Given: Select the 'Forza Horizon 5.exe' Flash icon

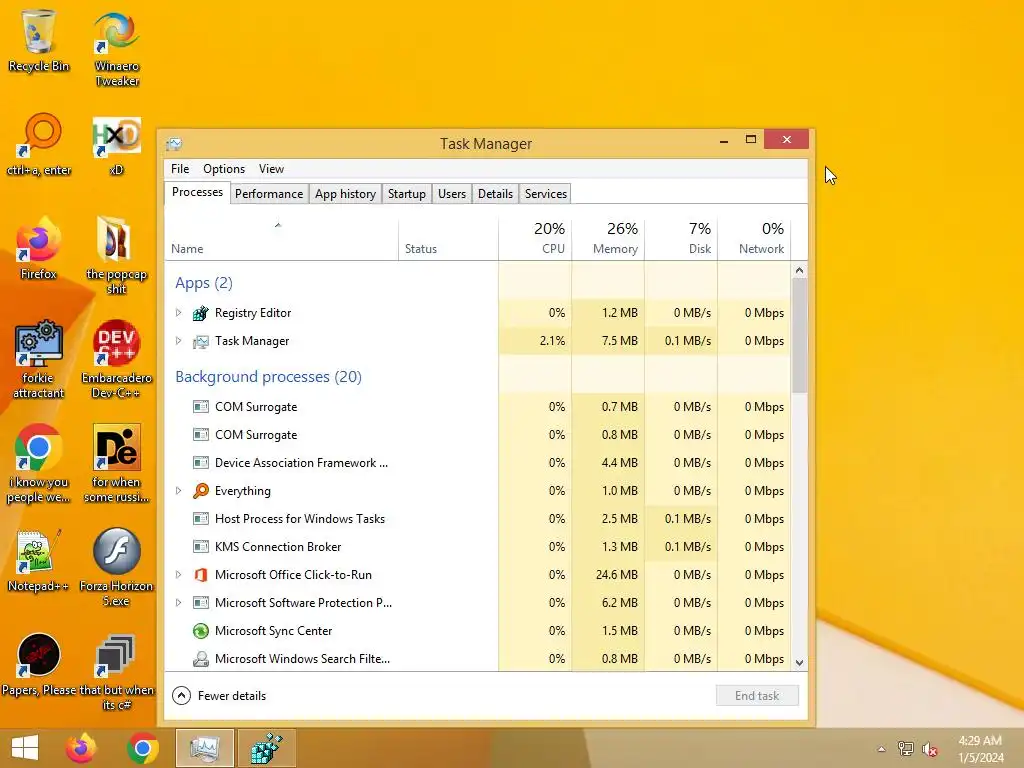Looking at the screenshot, I should (116, 567).
